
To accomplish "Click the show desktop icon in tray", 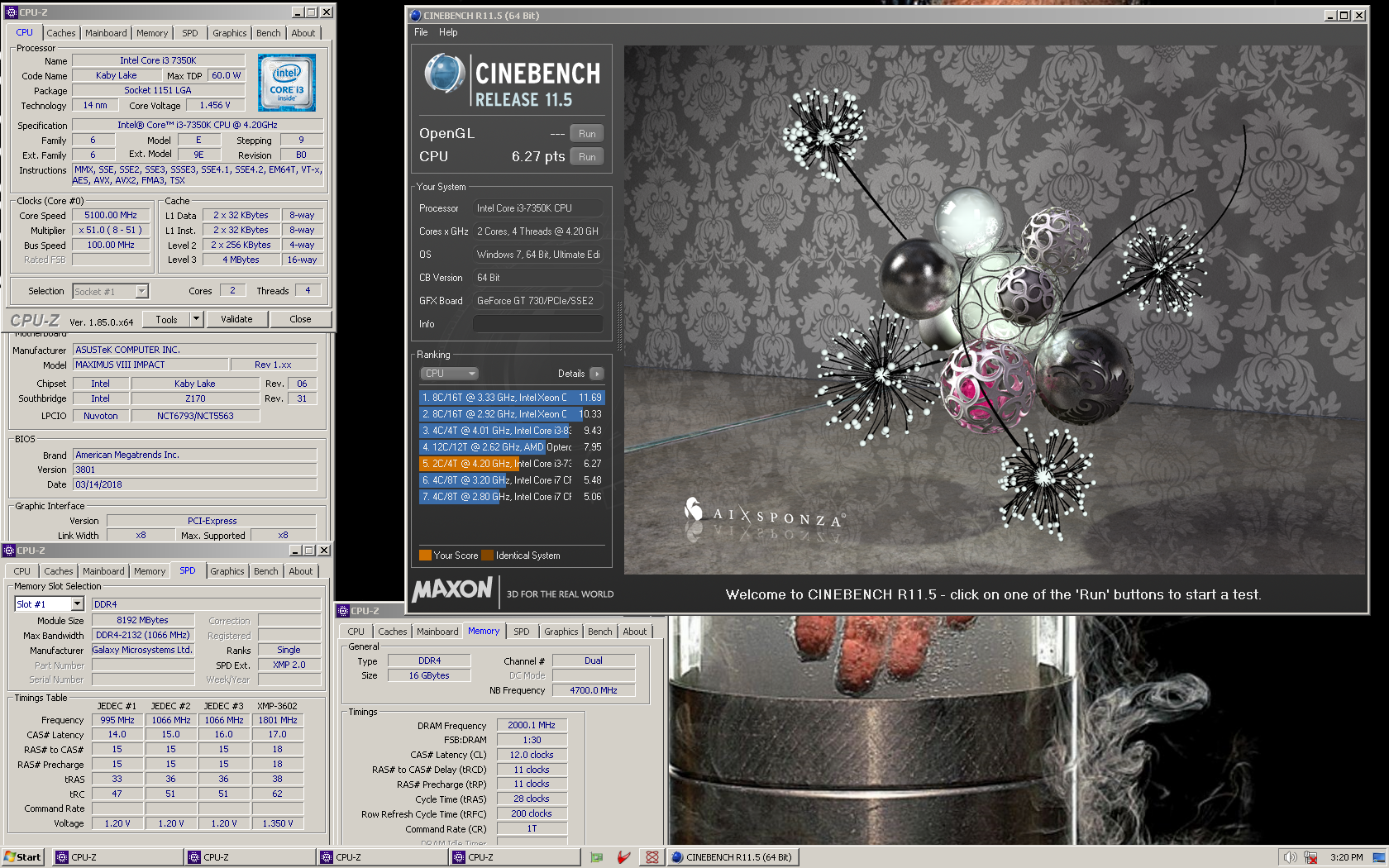I will 1378,857.
